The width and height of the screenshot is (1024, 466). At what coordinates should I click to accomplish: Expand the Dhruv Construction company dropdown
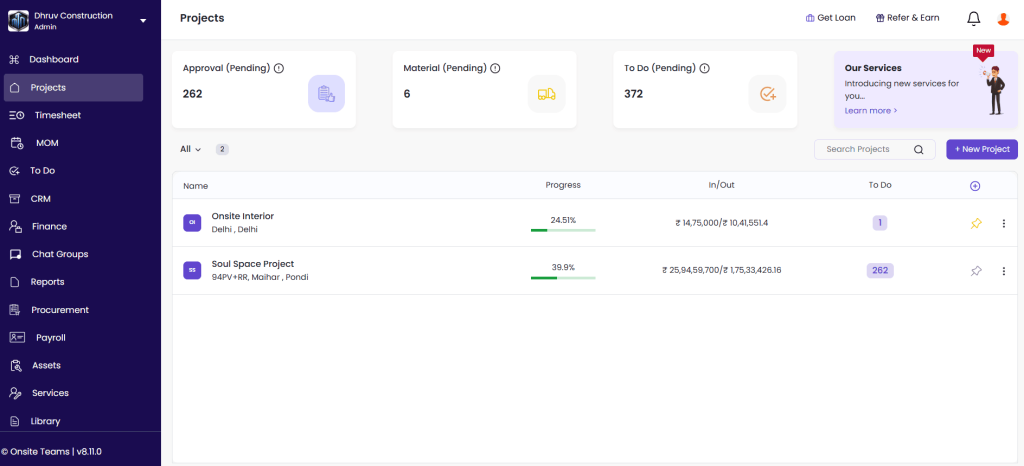pyautogui.click(x=143, y=20)
